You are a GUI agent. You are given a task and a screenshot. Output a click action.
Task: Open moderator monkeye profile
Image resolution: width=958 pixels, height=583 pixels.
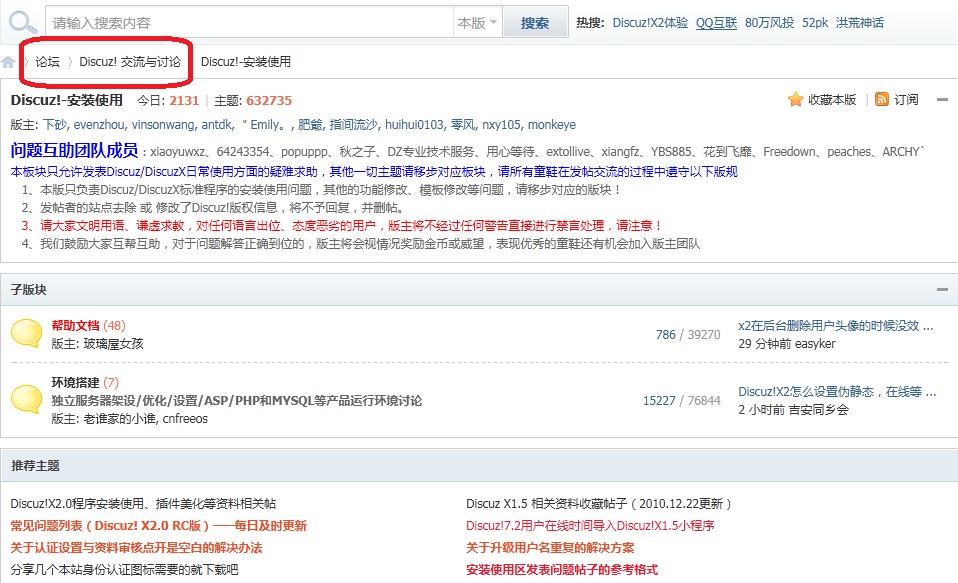[x=552, y=125]
